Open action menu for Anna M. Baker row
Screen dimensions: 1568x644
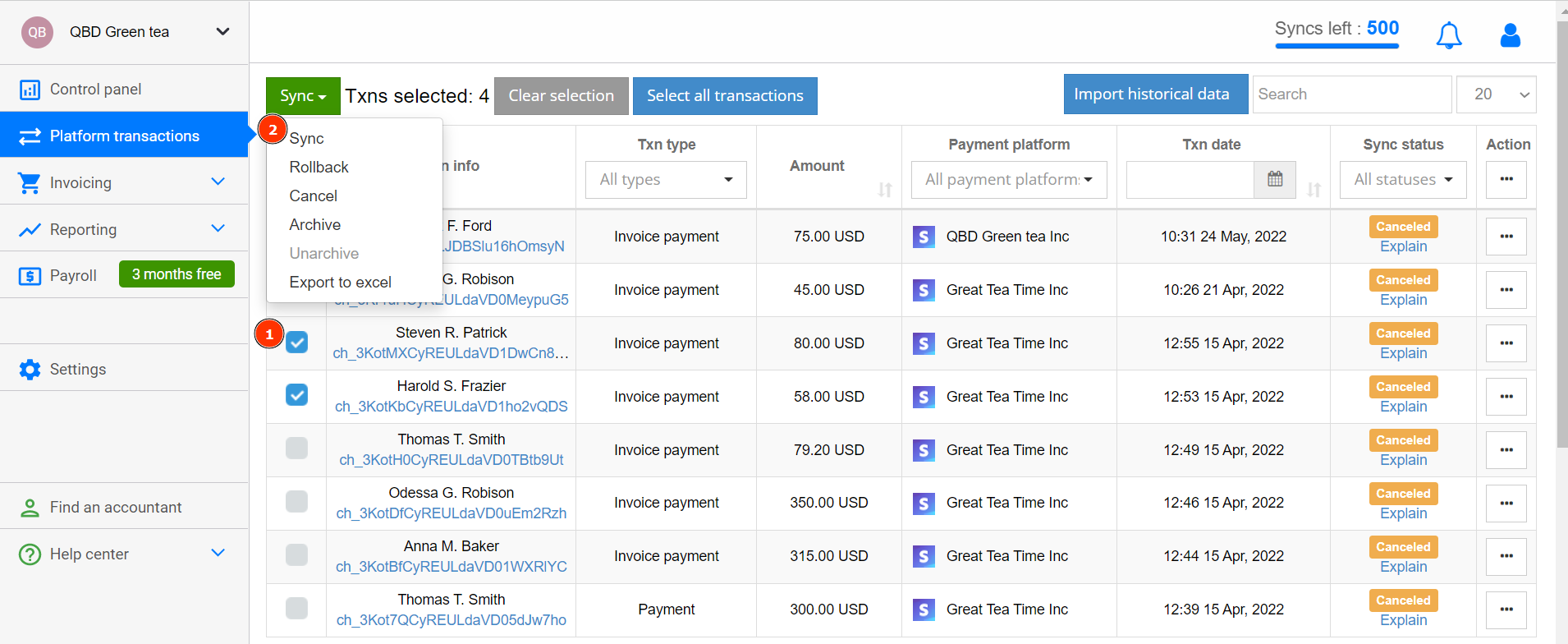coord(1506,556)
